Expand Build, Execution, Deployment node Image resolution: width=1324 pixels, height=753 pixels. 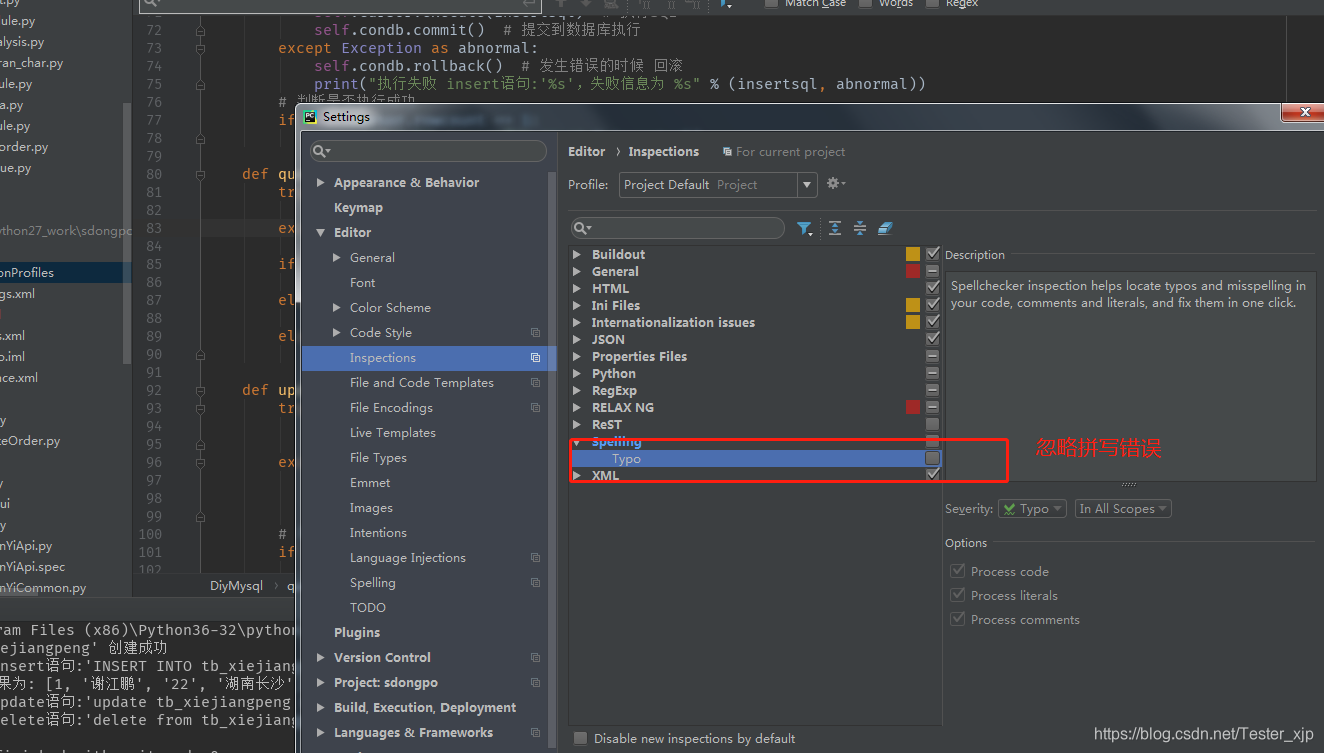321,708
